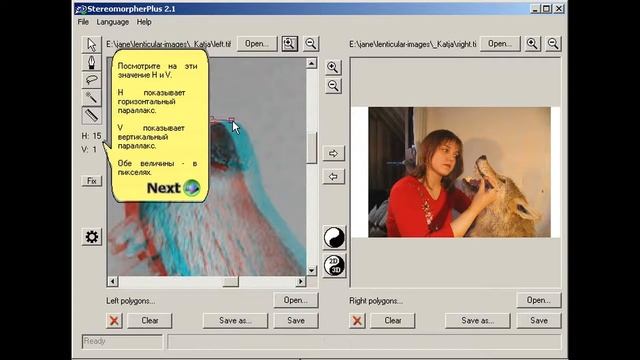This screenshot has width=640, height=360.
Task: Open a right polygons file
Action: tap(538, 300)
